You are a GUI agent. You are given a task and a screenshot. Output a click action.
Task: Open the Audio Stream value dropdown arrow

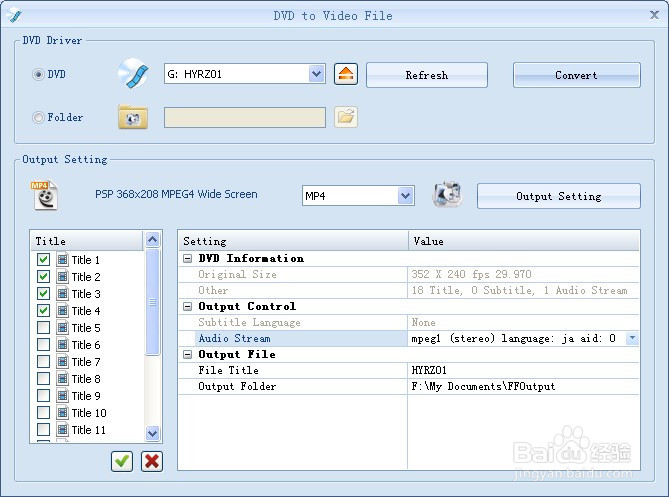coord(632,338)
